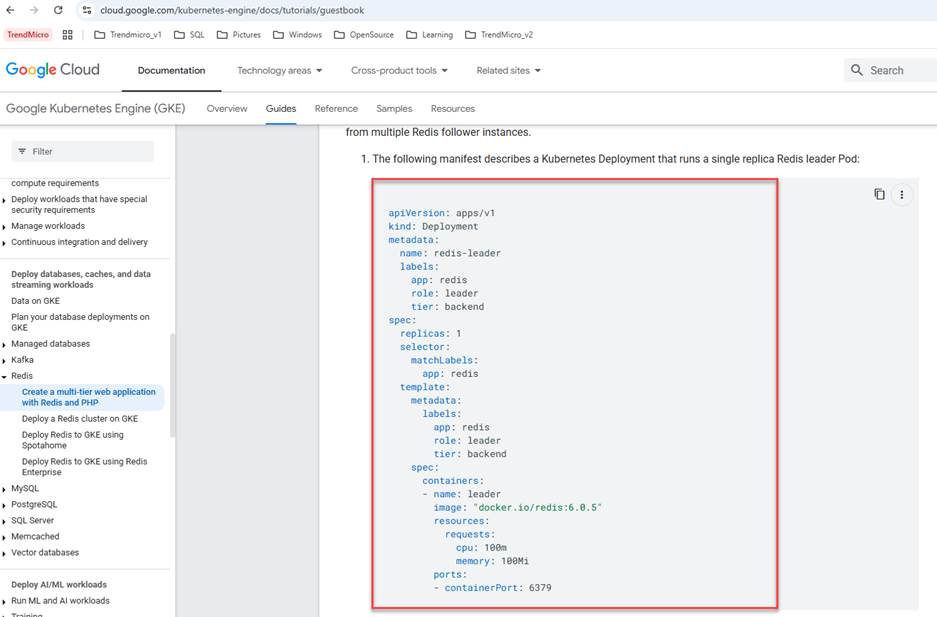Open Deploy Redis to GKE using Spotahome

pos(73,440)
